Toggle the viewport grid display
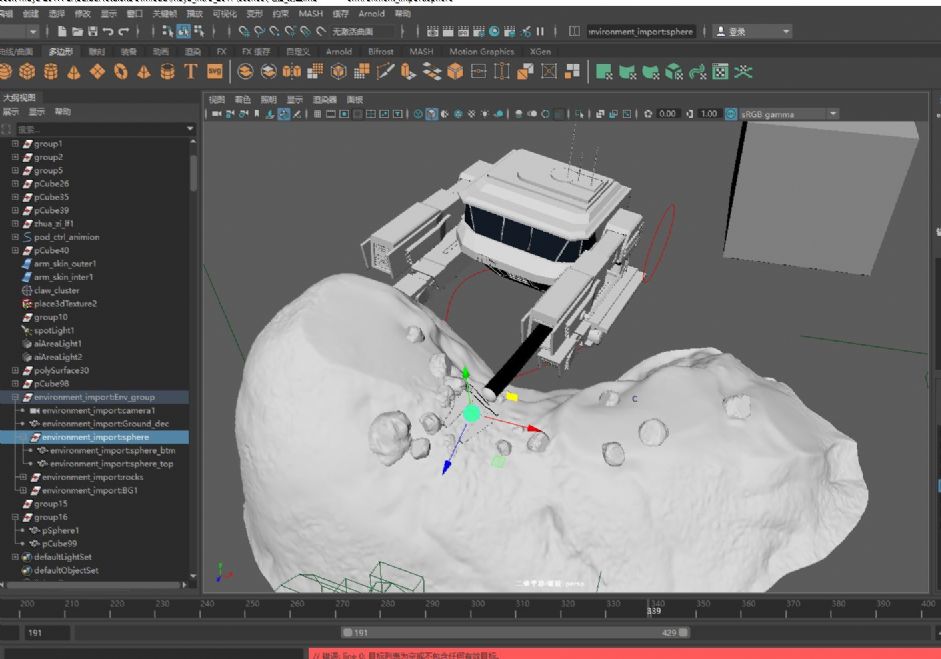The width and height of the screenshot is (941, 659). tap(317, 114)
